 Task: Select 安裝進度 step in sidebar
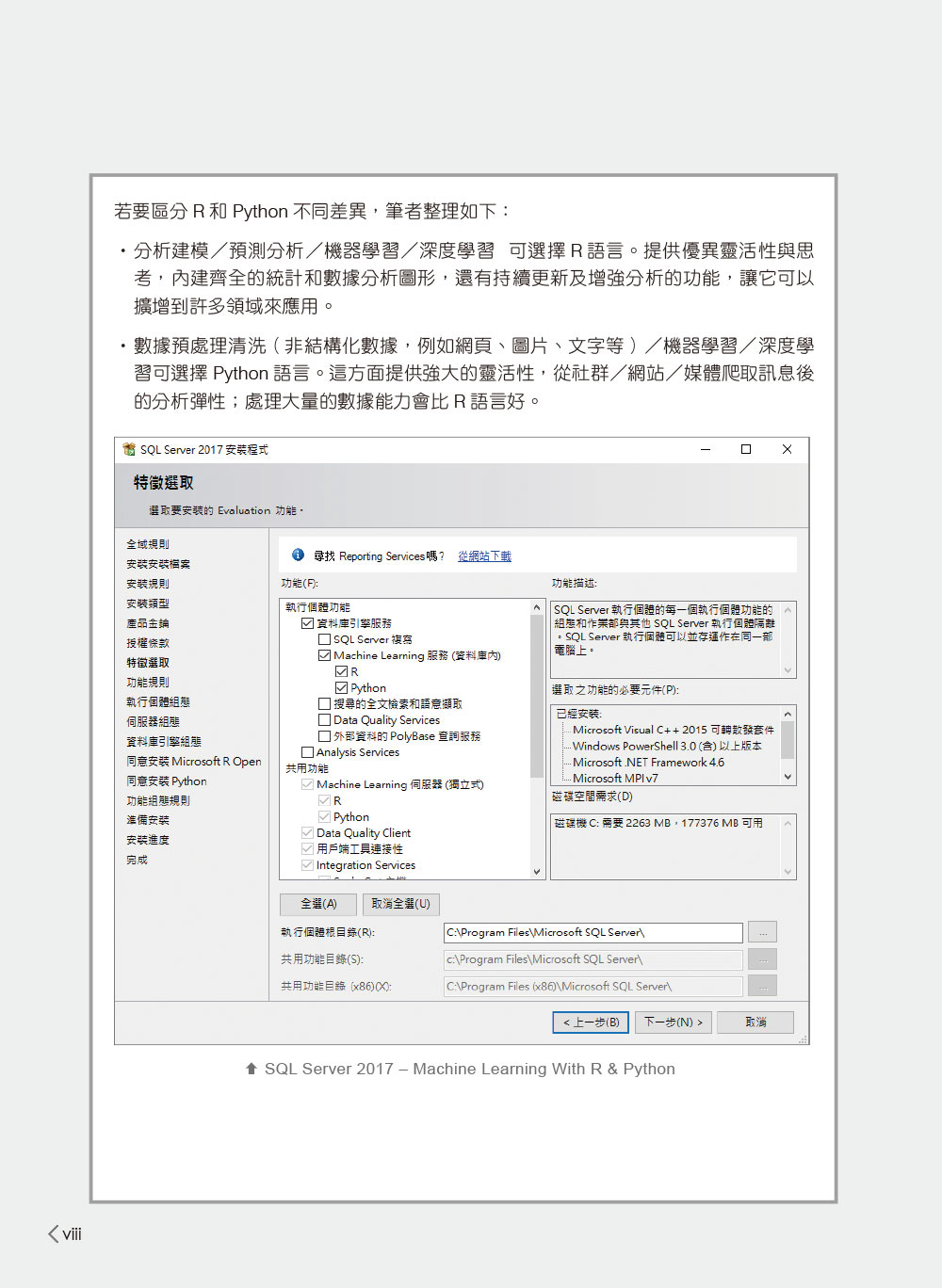tap(148, 840)
